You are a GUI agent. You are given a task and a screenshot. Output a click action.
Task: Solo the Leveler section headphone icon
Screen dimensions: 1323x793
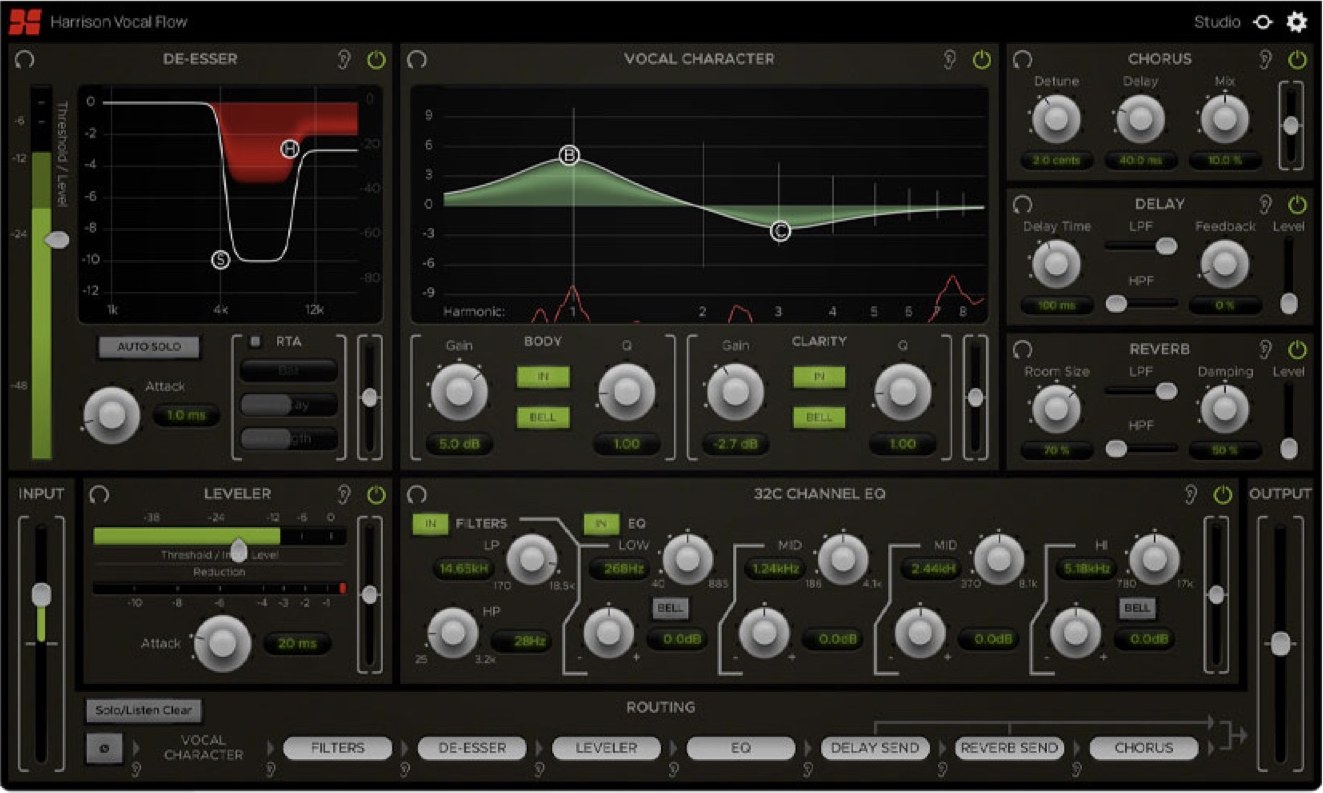coord(99,494)
